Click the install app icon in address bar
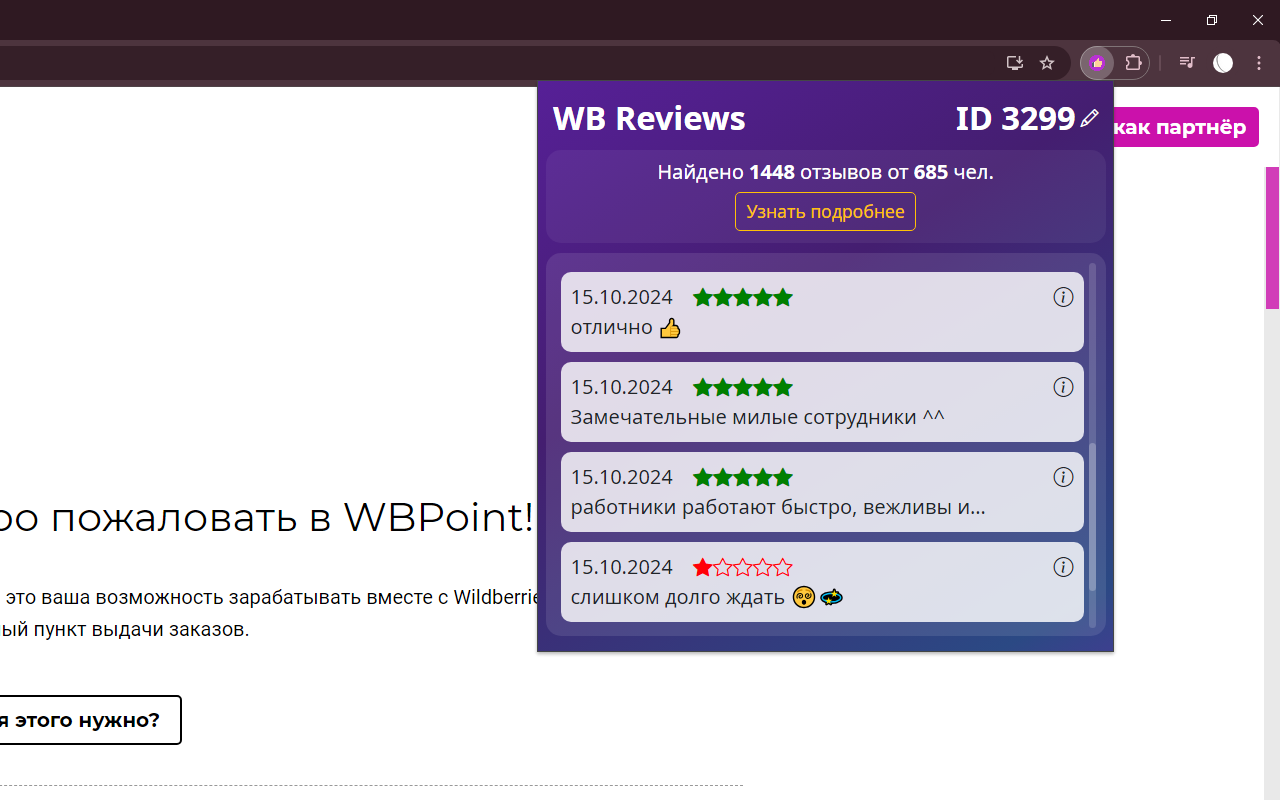 click(1015, 63)
